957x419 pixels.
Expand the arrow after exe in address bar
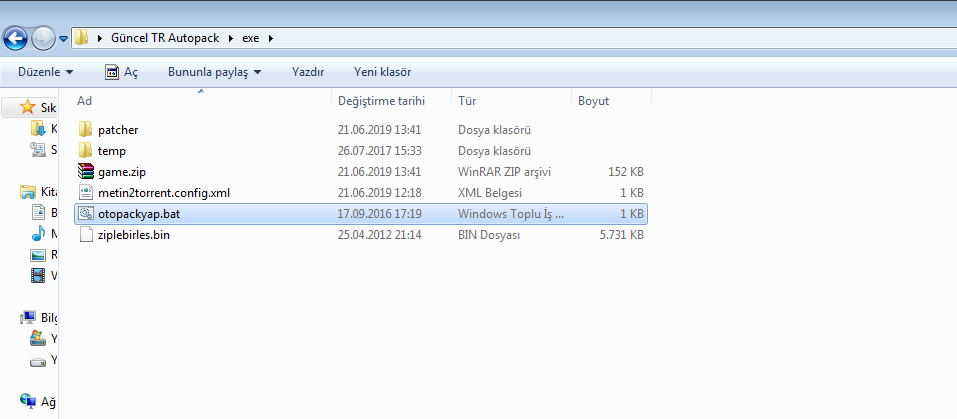coord(270,38)
